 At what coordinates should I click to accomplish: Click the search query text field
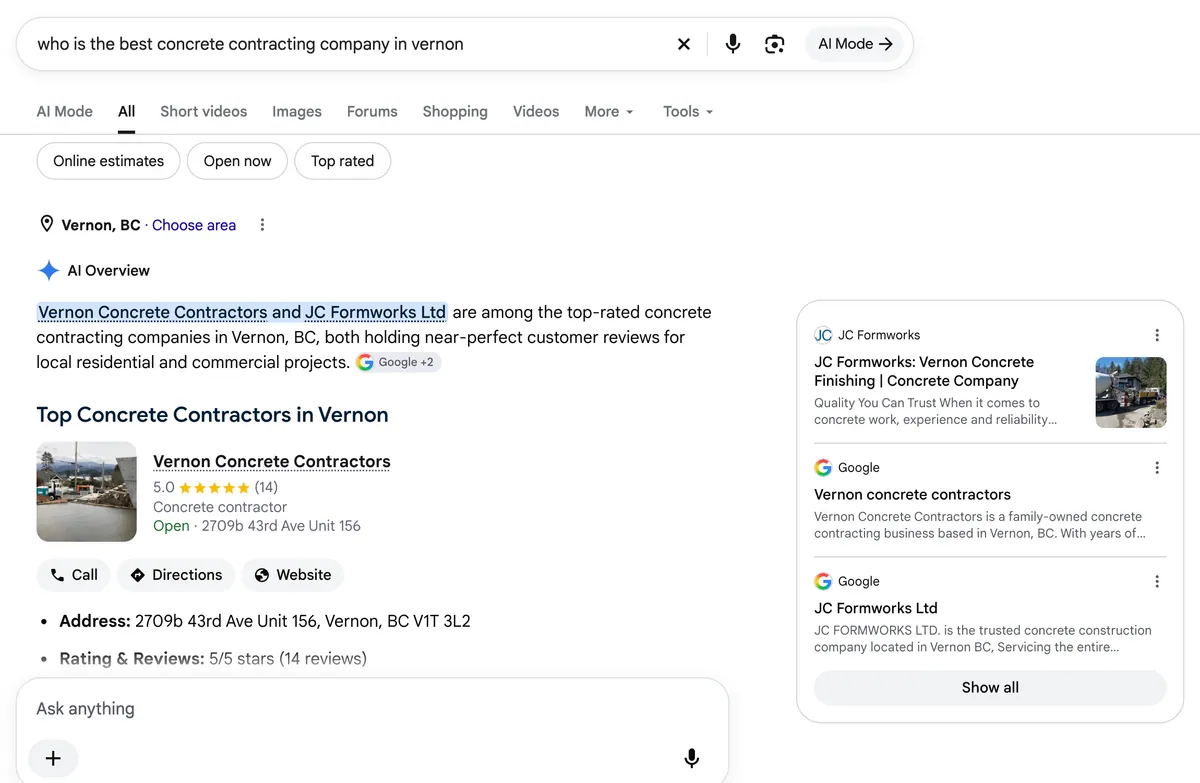click(x=350, y=44)
